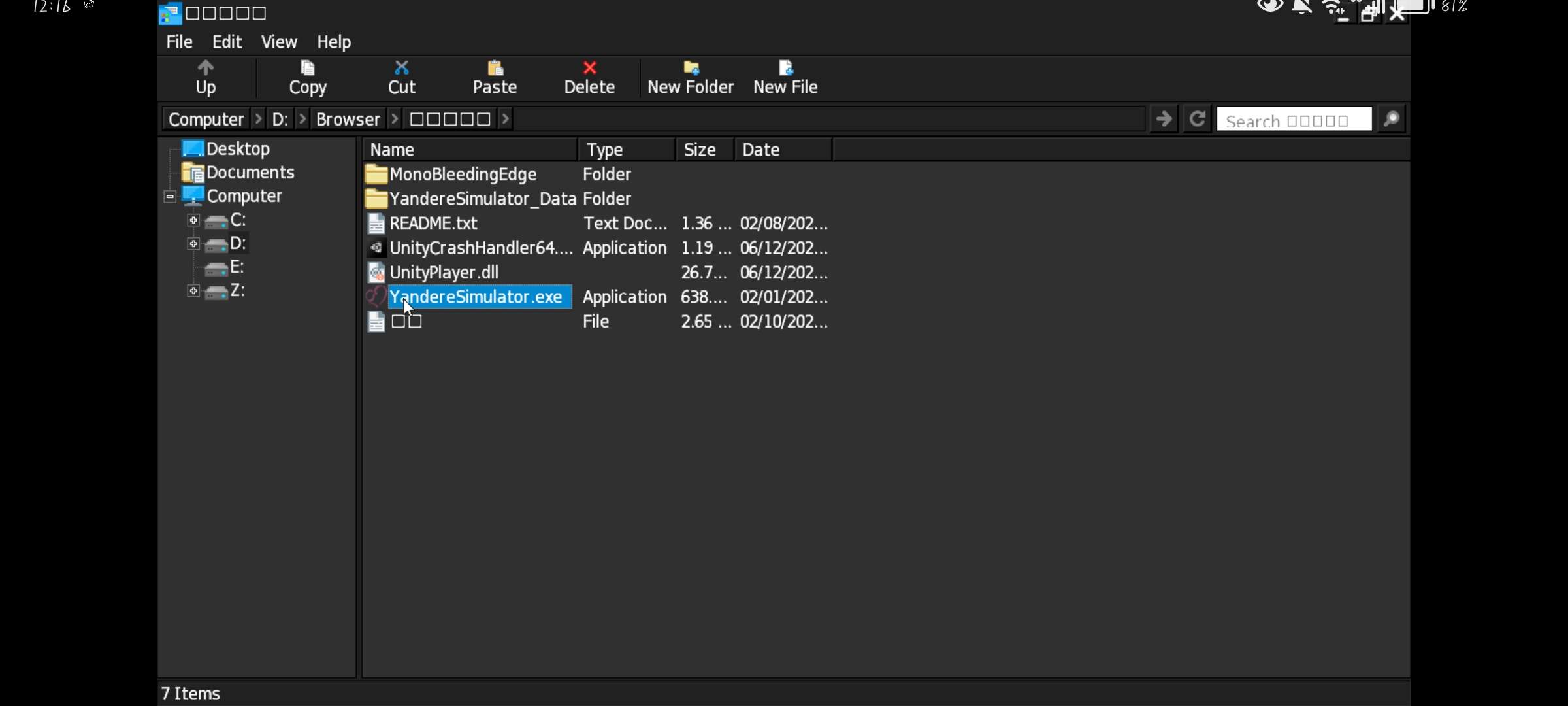
Task: Expand the Z: drive node
Action: [193, 291]
